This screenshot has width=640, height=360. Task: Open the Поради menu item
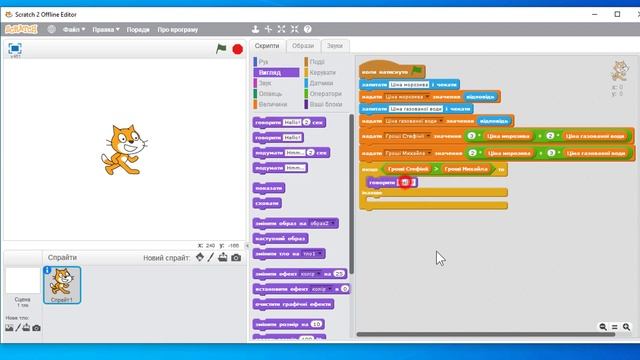138,29
